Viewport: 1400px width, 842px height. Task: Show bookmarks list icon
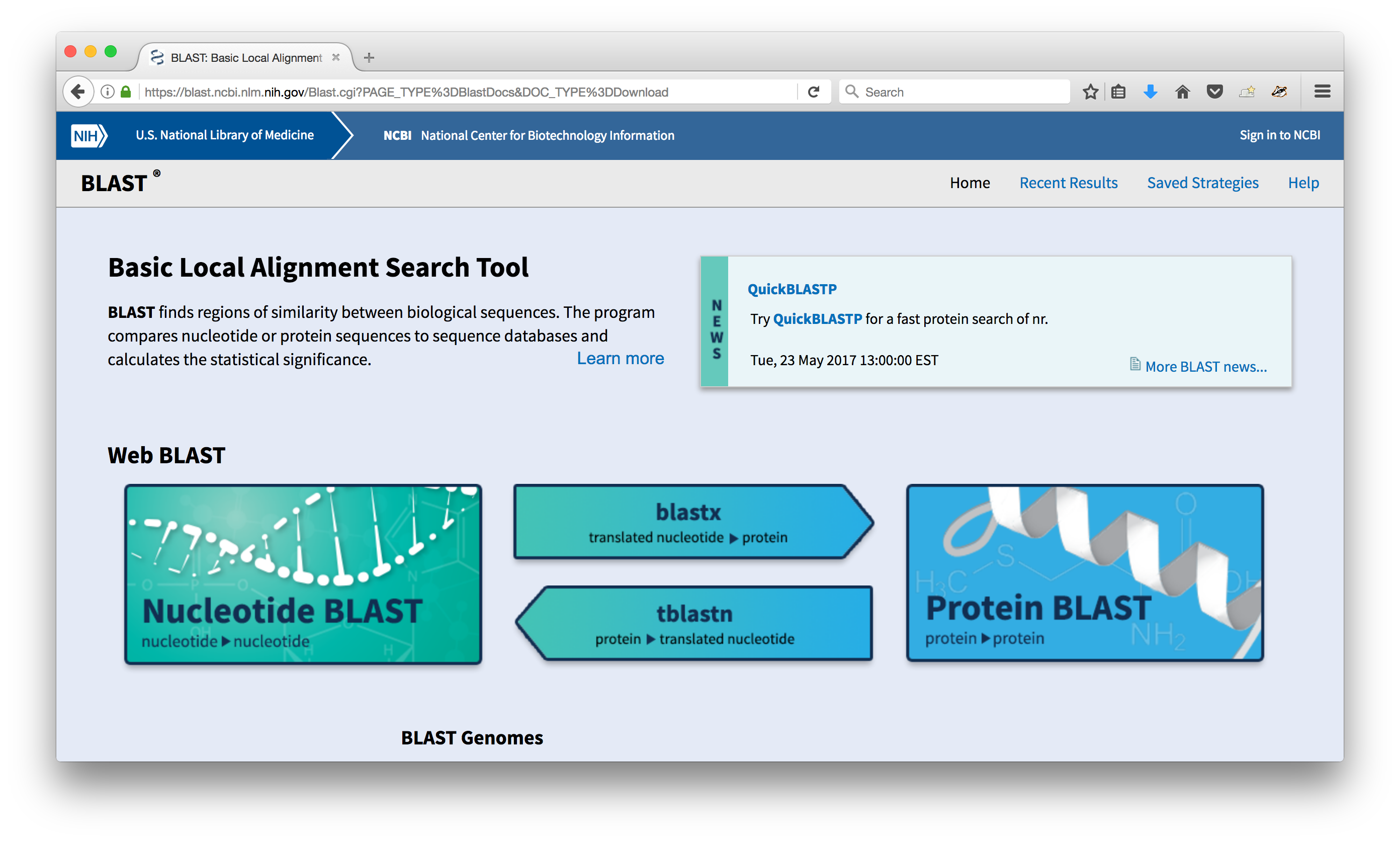click(1118, 92)
